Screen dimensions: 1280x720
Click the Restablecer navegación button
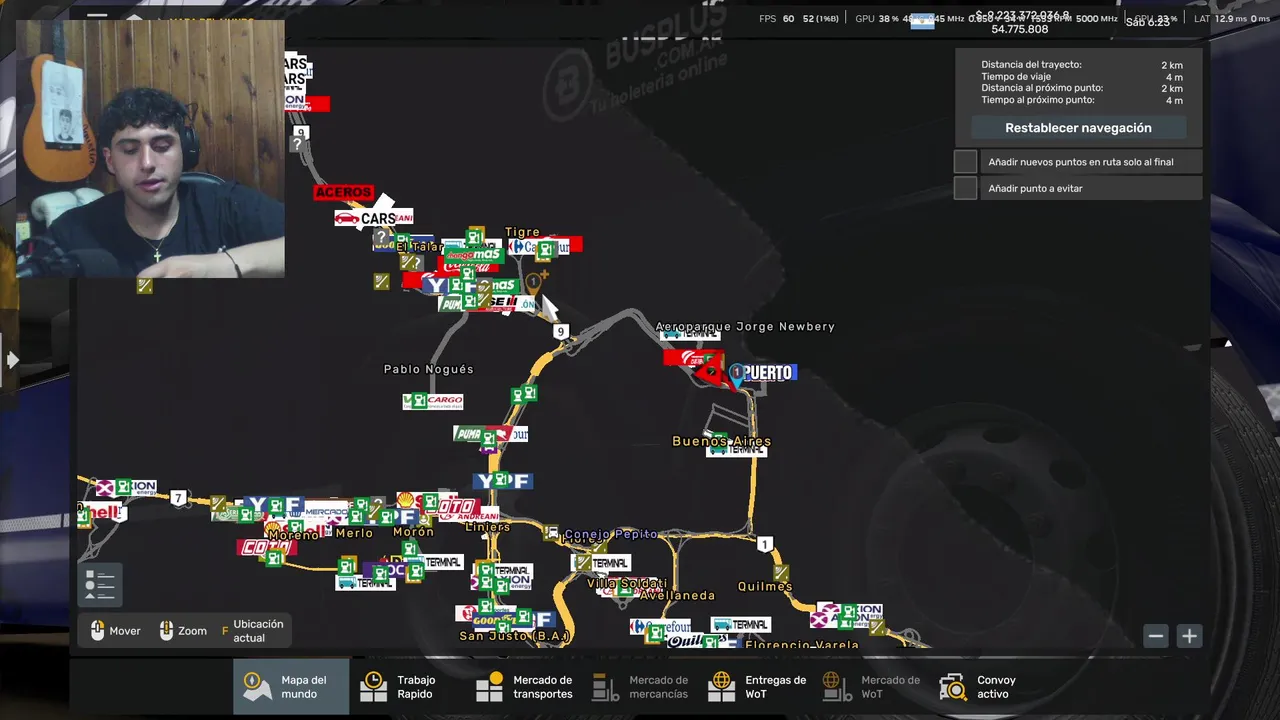[x=1078, y=128]
